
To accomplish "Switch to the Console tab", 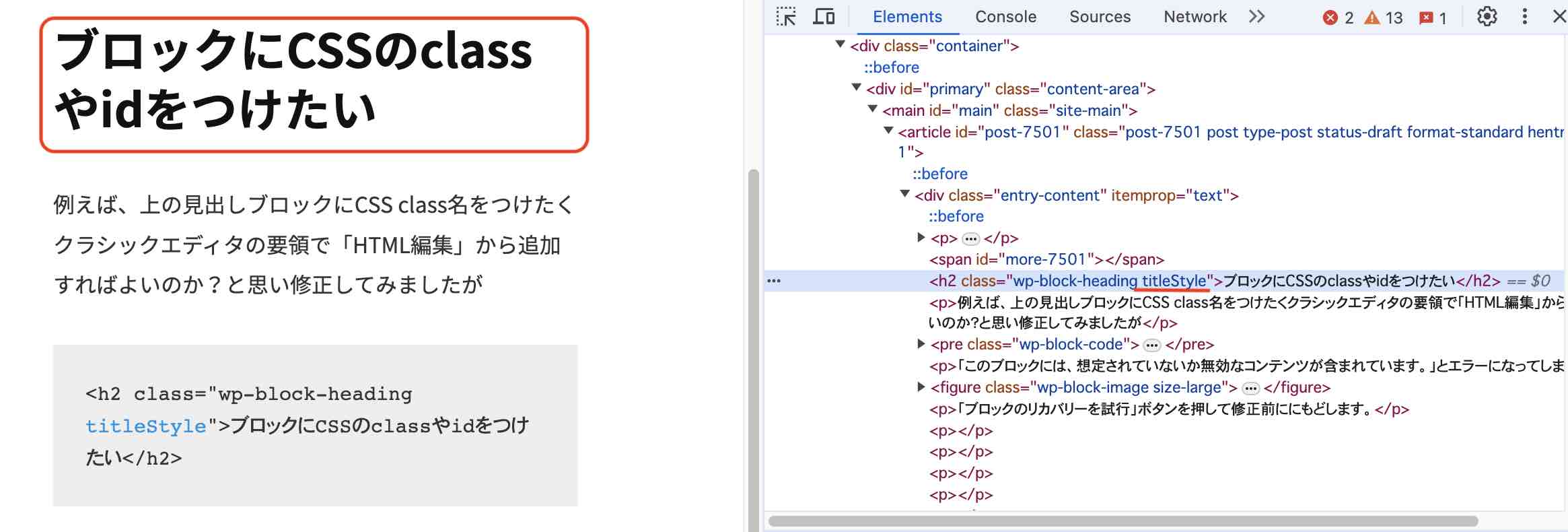I will click(1005, 17).
